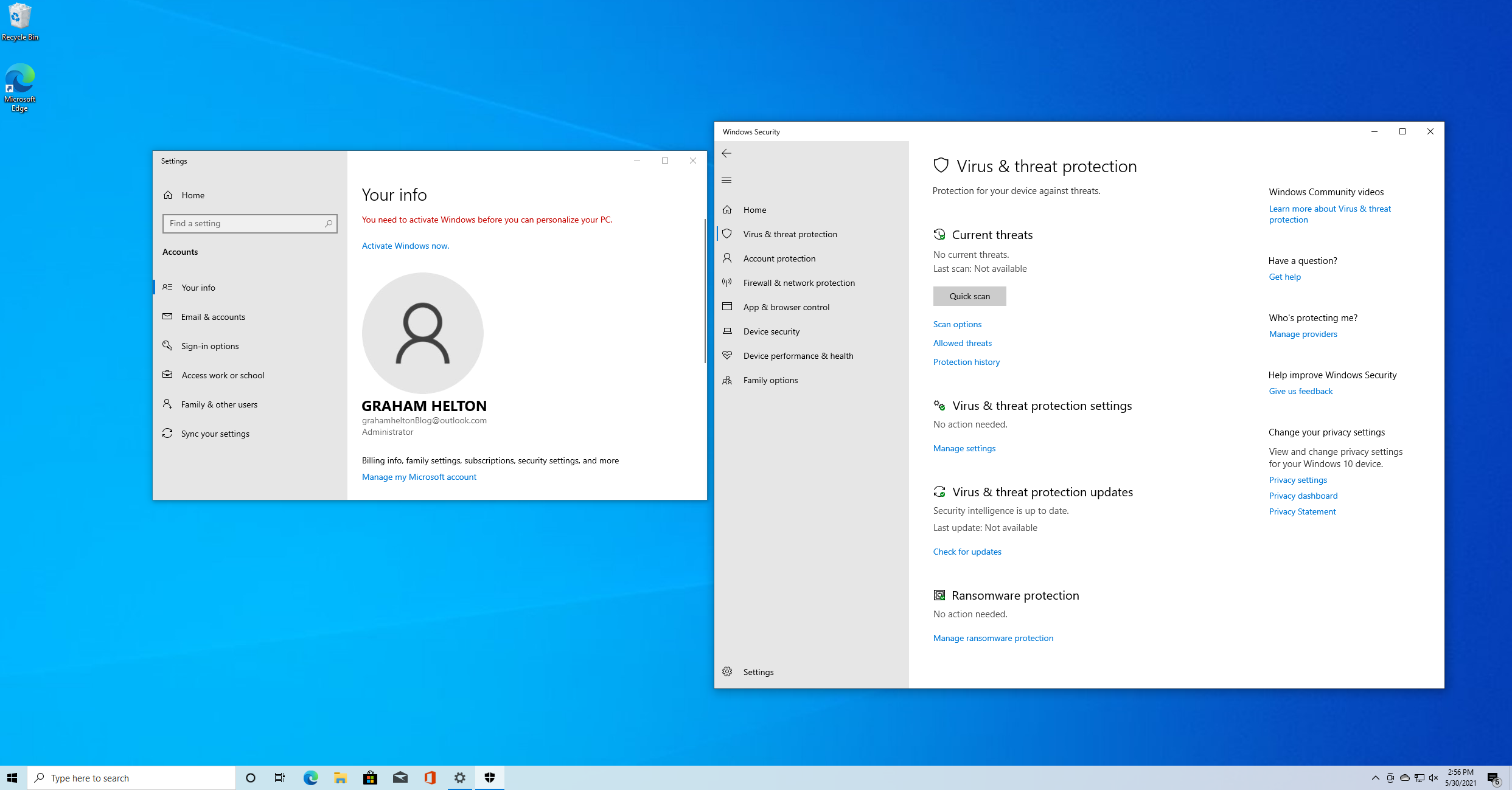Screen dimensions: 1512x790
Task: Click the user profile avatar picture
Action: coord(422,333)
